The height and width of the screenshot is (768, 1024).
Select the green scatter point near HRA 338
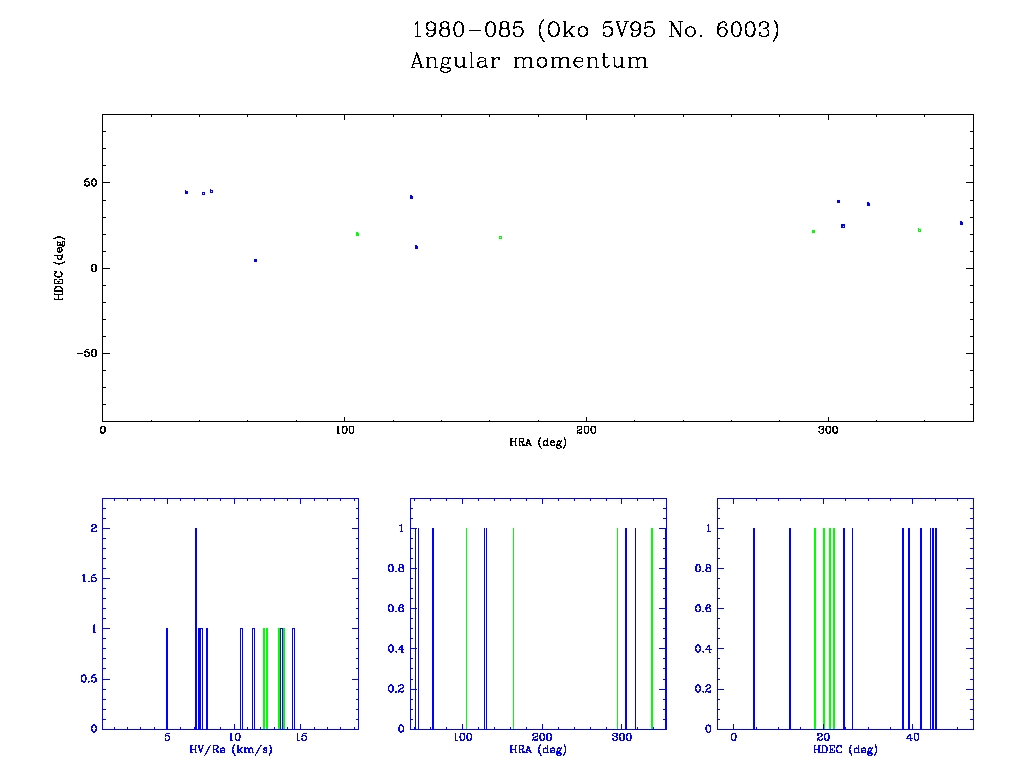(919, 230)
